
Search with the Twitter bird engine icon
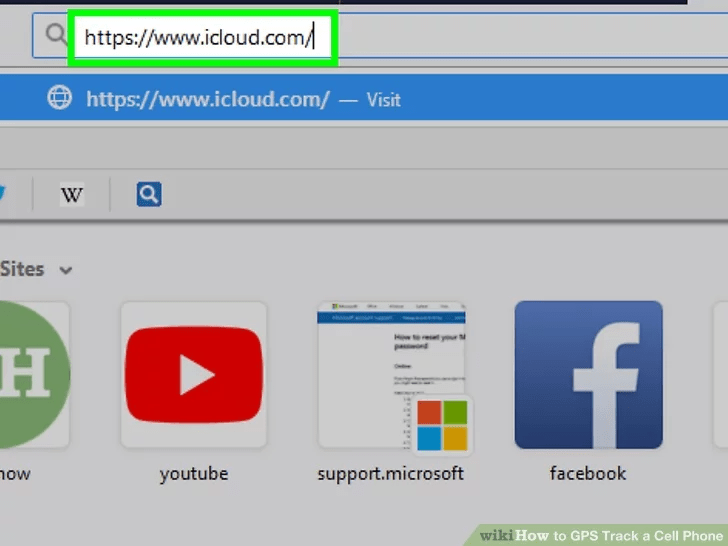pyautogui.click(x=2, y=192)
